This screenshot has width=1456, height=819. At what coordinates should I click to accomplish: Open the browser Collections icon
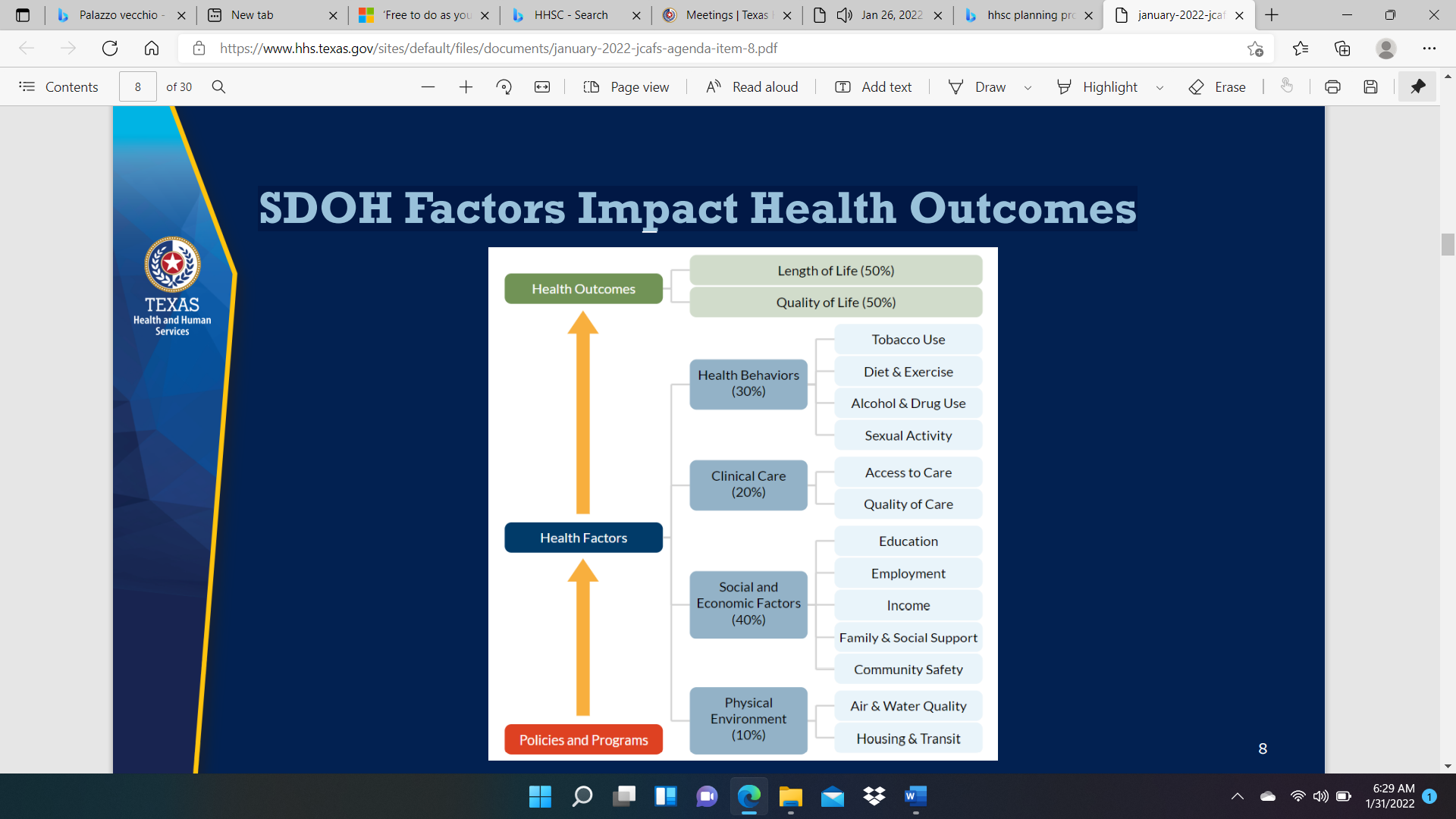tap(1342, 49)
